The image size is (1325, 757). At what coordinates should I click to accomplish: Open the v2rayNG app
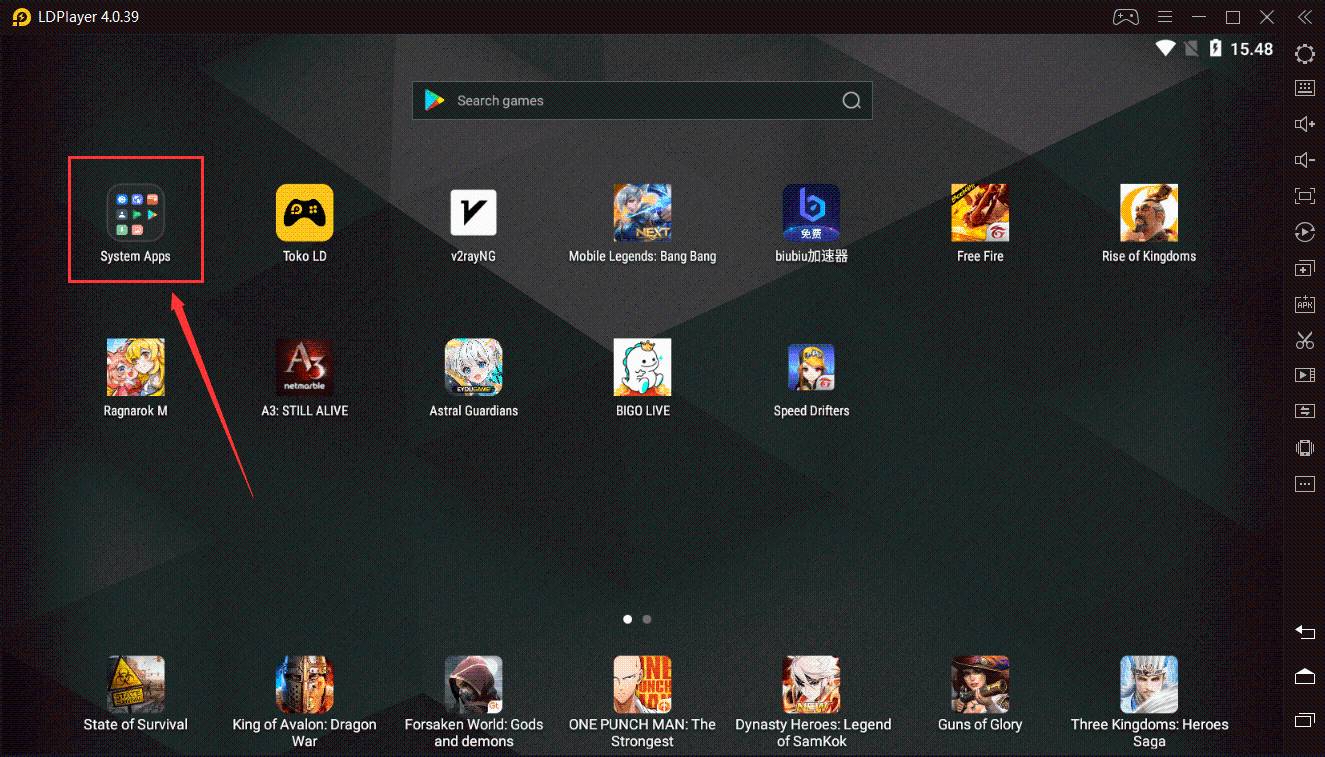pyautogui.click(x=473, y=212)
